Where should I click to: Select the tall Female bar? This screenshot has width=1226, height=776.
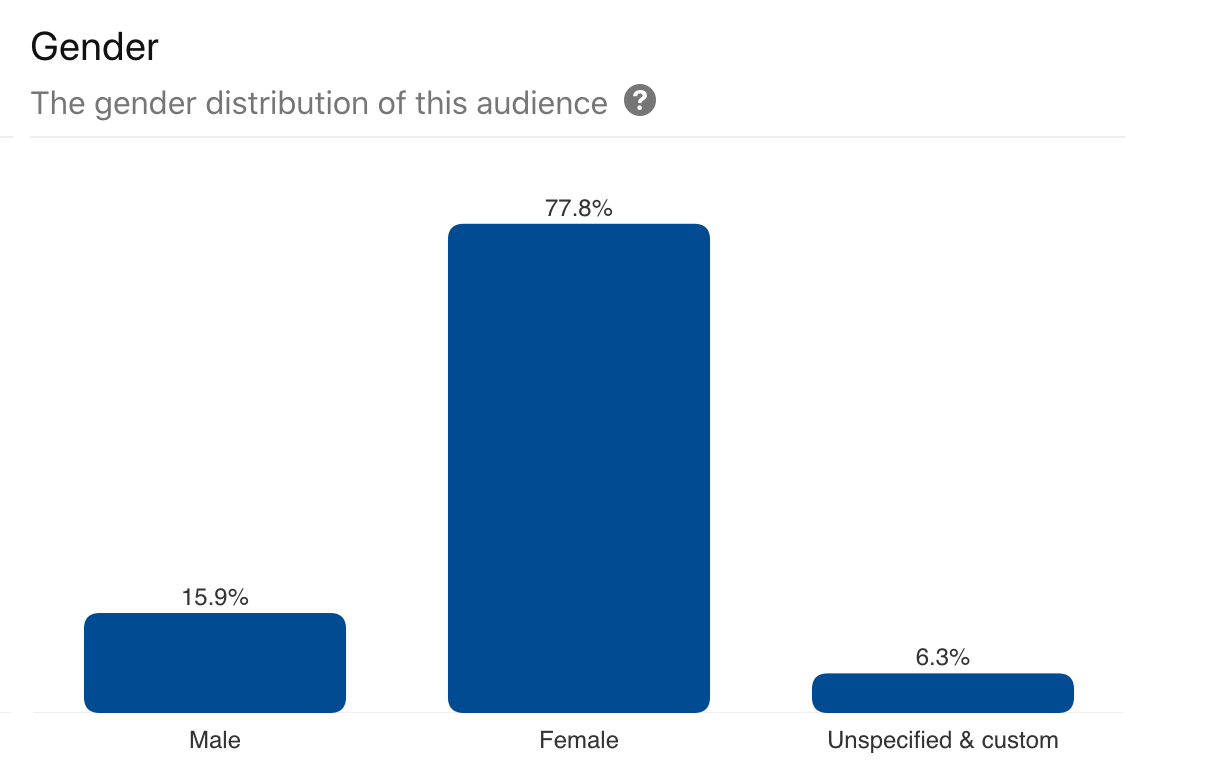point(579,468)
